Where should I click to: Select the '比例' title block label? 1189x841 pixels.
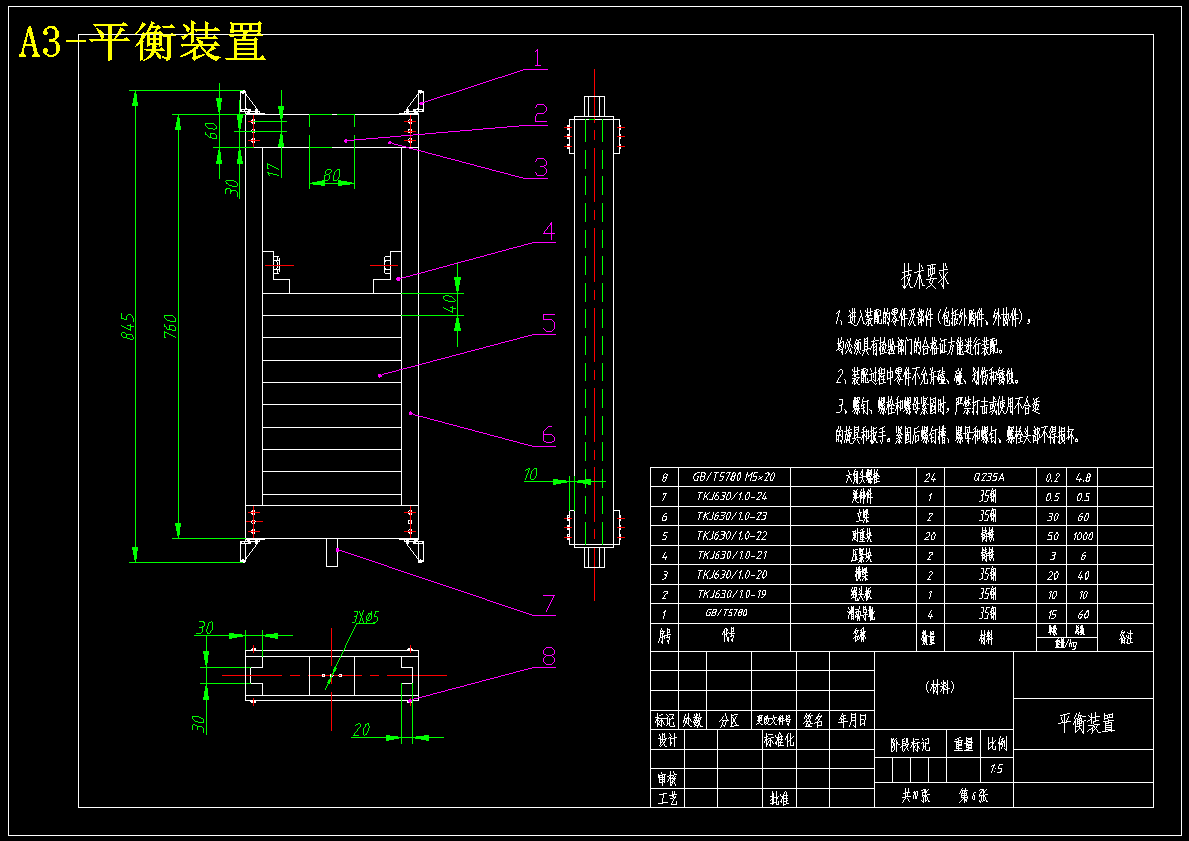(x=996, y=743)
